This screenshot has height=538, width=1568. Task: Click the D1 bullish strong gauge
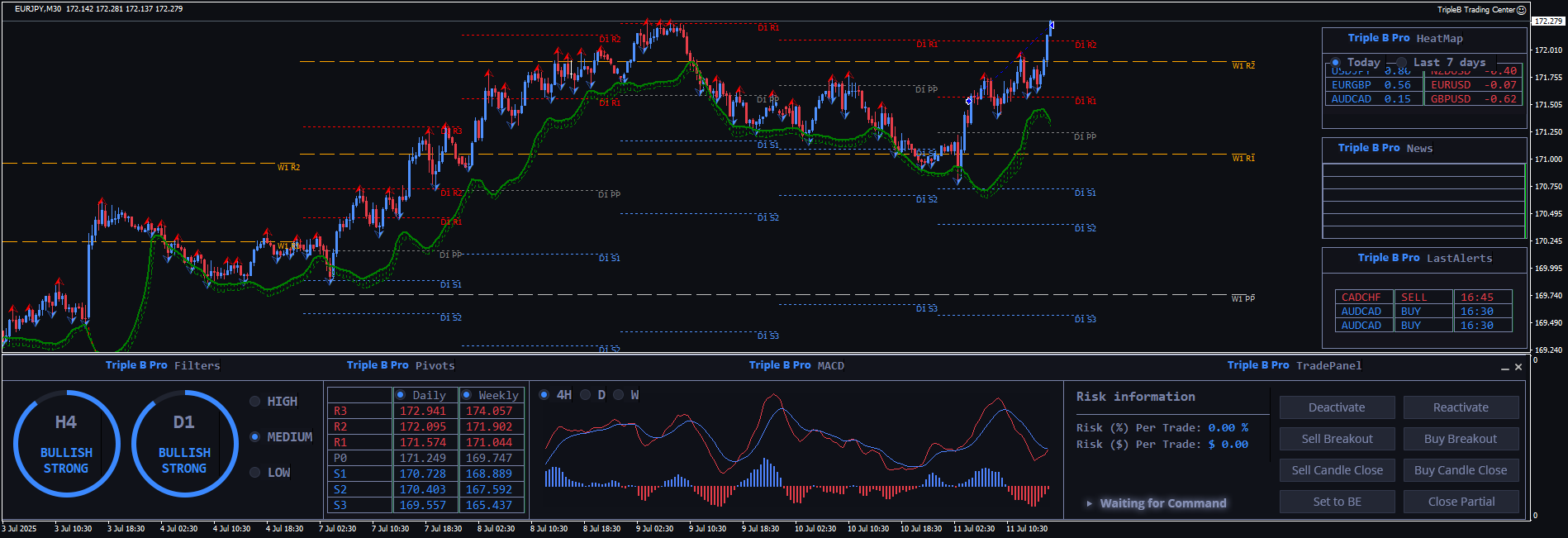click(x=184, y=444)
